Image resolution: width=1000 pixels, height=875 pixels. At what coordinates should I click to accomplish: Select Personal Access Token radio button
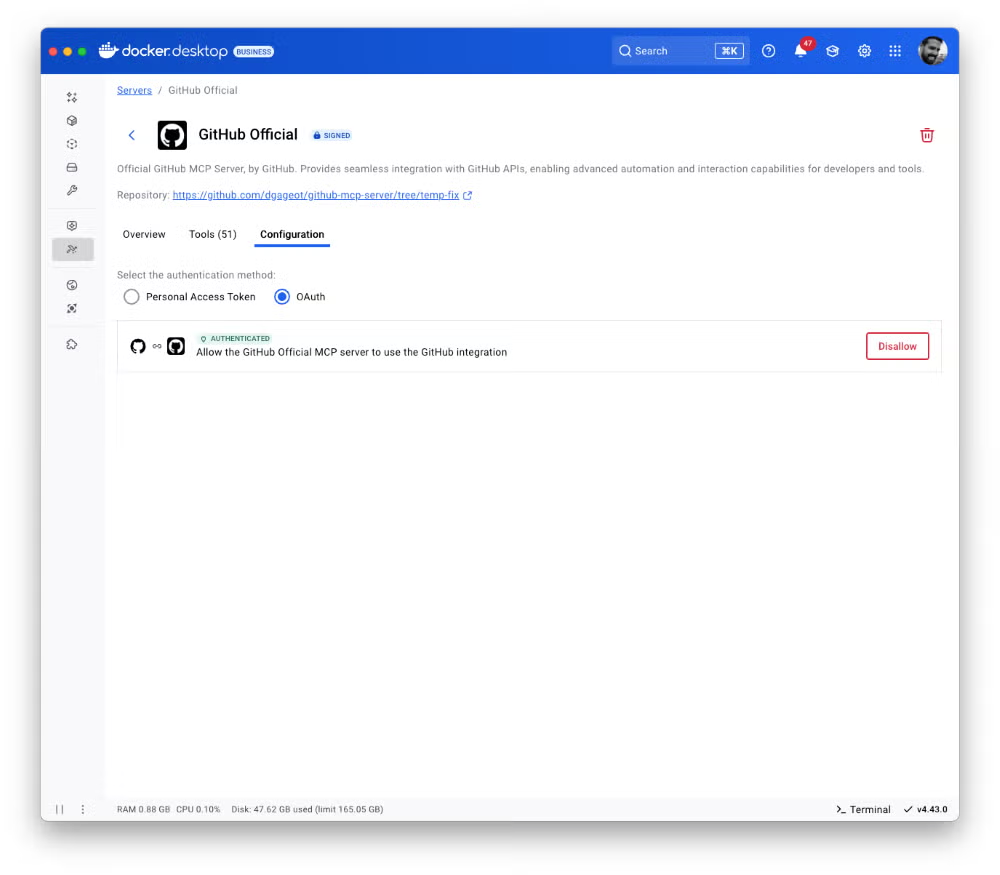pos(131,297)
